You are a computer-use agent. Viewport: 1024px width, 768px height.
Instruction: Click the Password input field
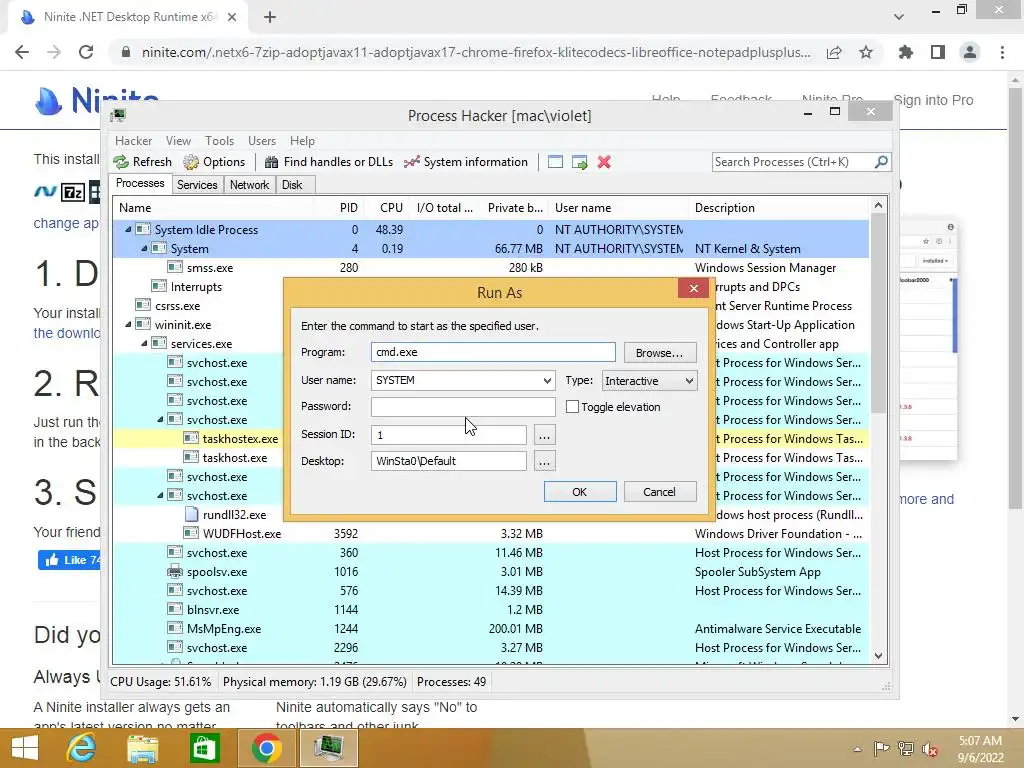pyautogui.click(x=463, y=406)
